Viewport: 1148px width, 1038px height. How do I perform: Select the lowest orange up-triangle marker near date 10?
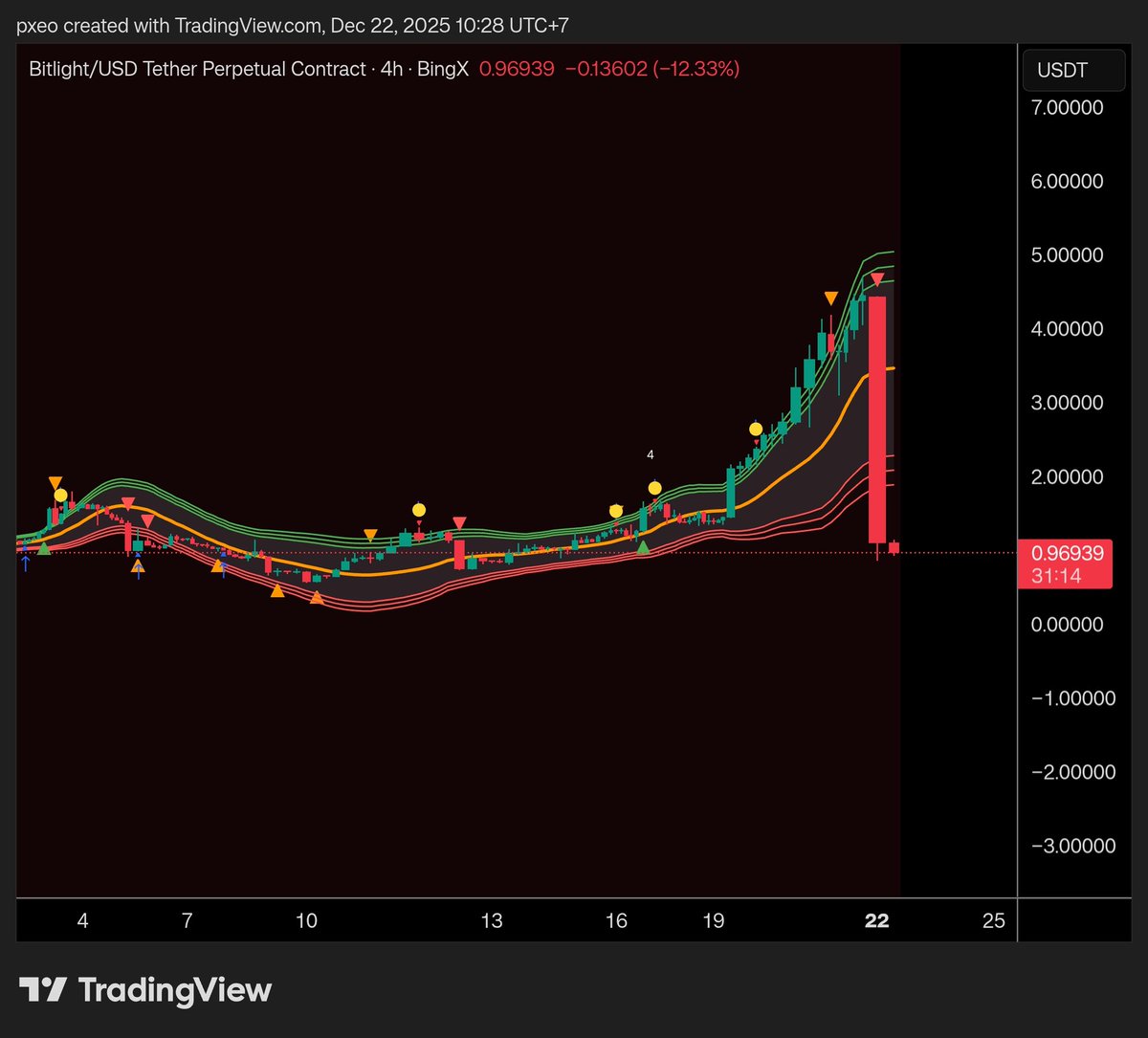click(317, 598)
